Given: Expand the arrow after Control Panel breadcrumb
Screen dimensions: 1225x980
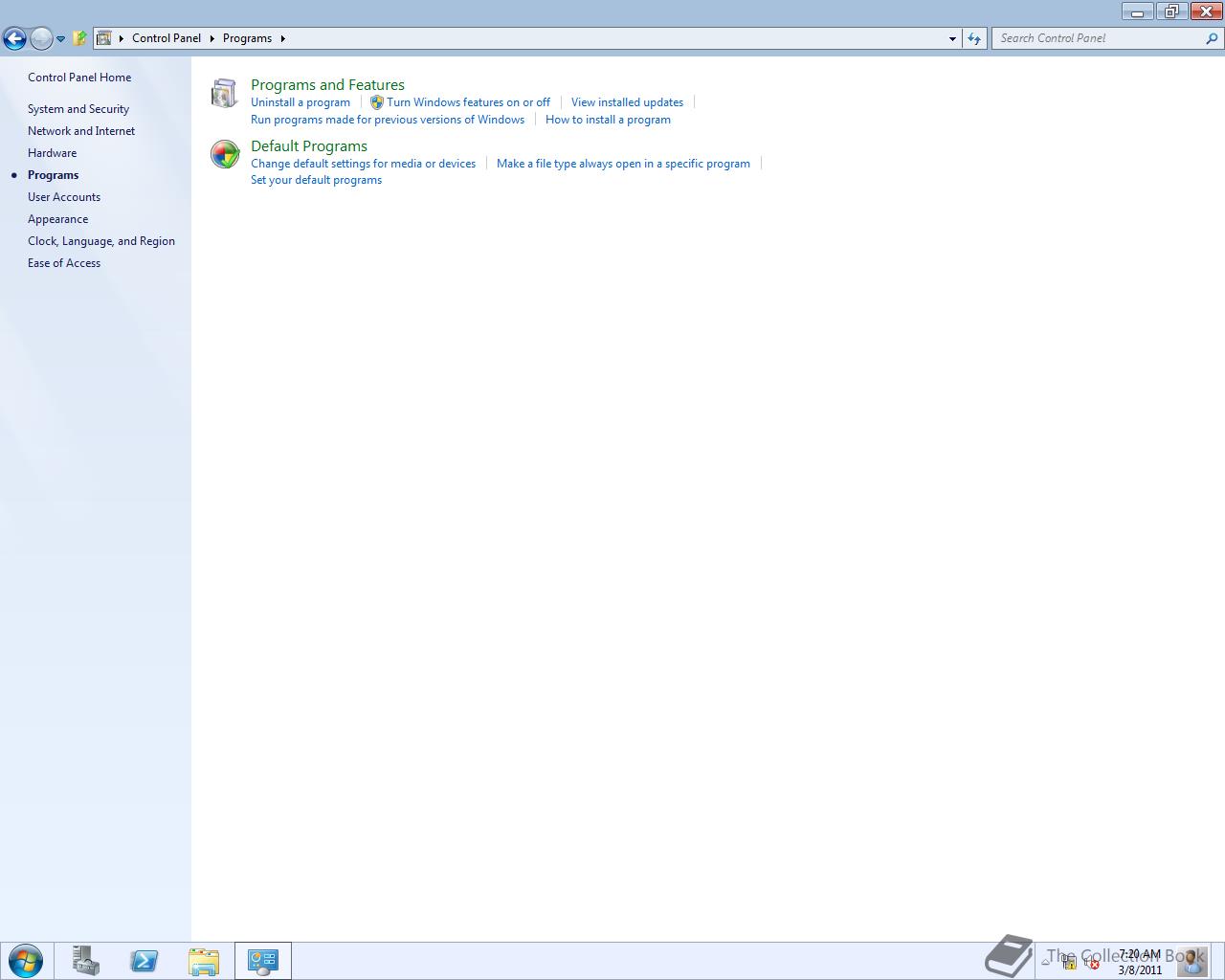Looking at the screenshot, I should pyautogui.click(x=212, y=38).
